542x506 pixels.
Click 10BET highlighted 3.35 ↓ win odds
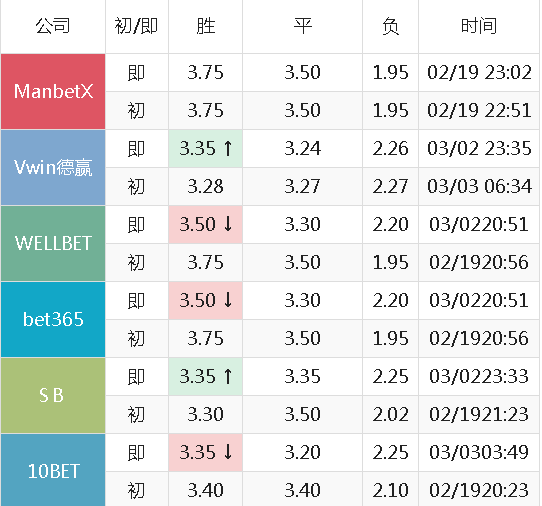(x=205, y=453)
